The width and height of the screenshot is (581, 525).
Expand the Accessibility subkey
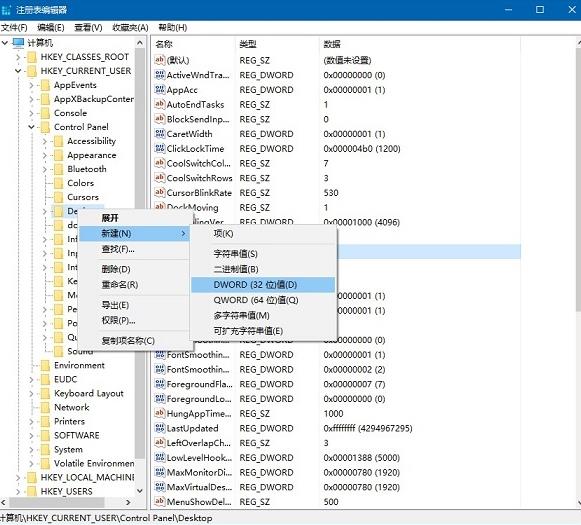point(45,141)
